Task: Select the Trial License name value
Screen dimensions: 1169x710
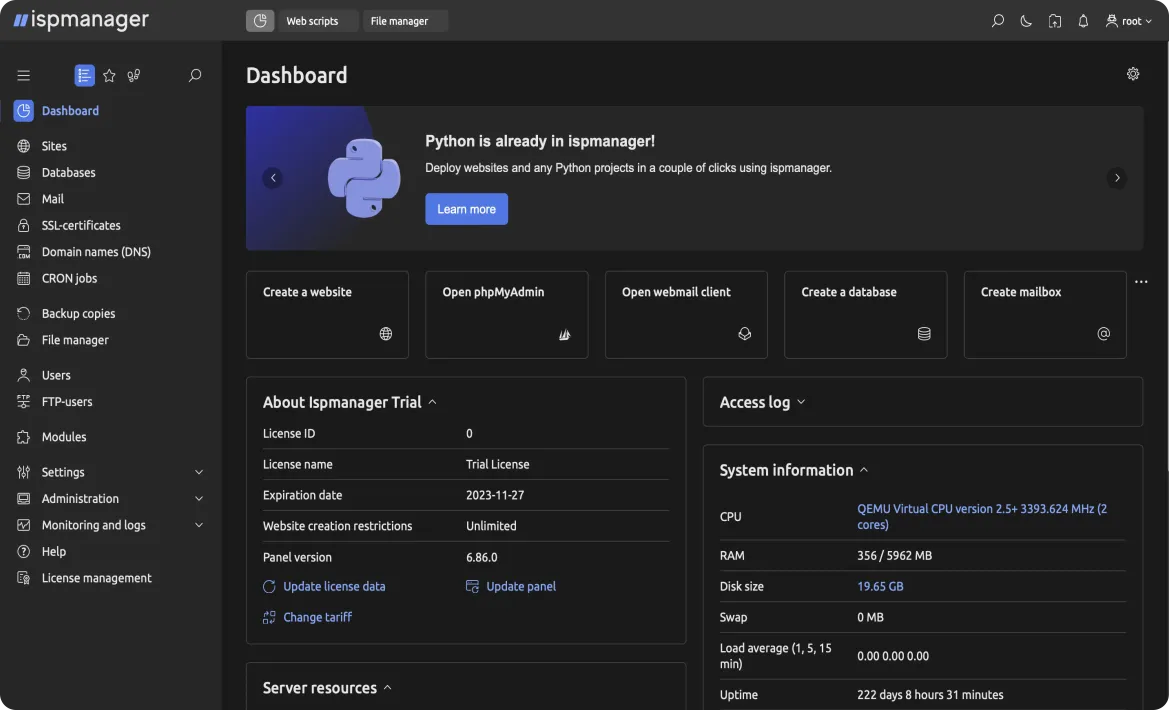Action: click(498, 464)
